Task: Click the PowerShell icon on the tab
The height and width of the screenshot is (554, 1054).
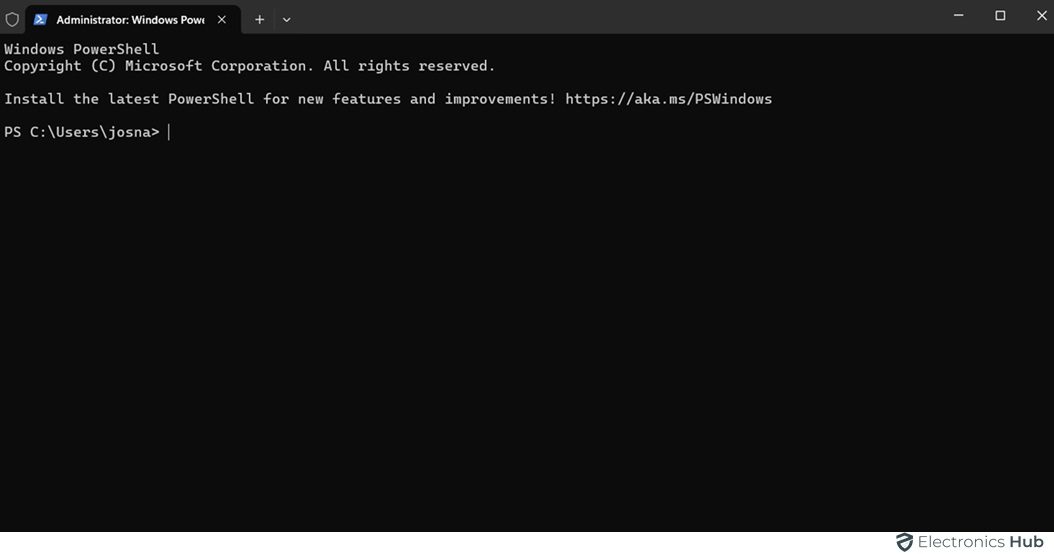Action: point(41,19)
